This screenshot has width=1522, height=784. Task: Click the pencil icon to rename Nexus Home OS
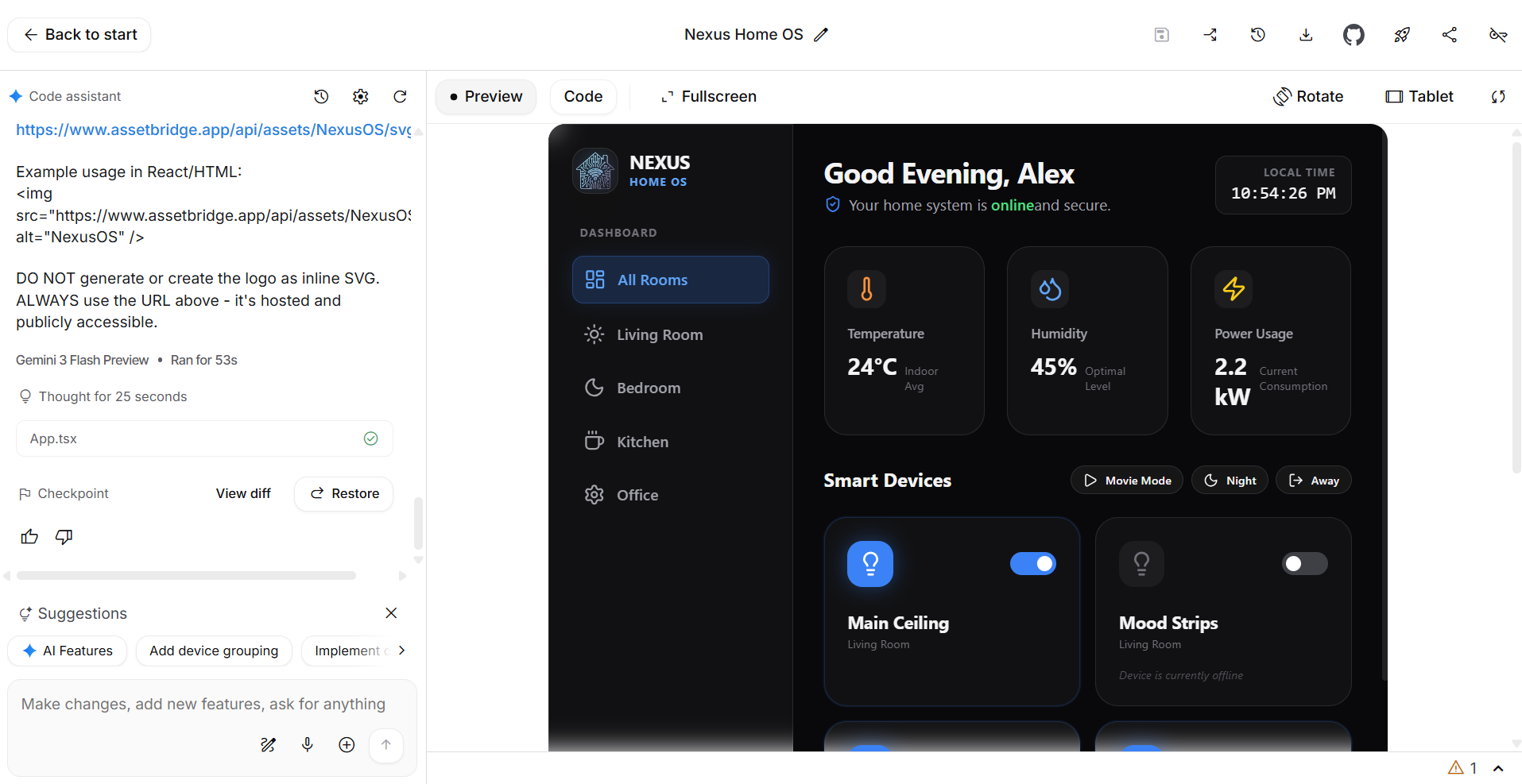click(822, 34)
